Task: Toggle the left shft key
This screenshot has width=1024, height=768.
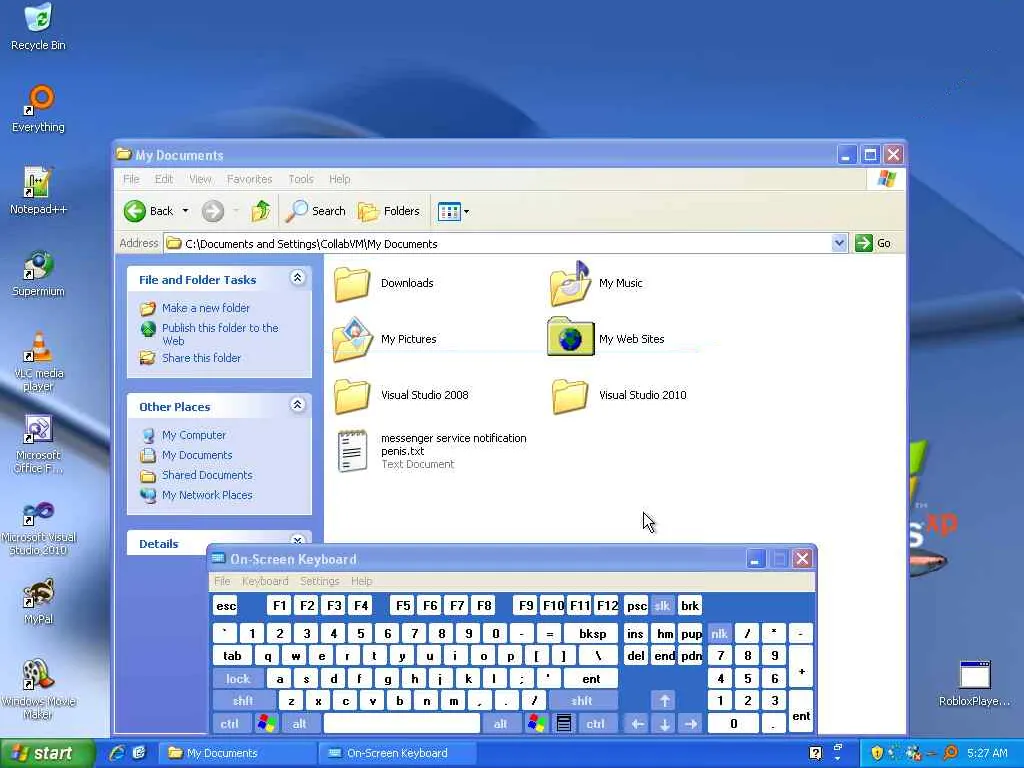Action: click(x=243, y=701)
